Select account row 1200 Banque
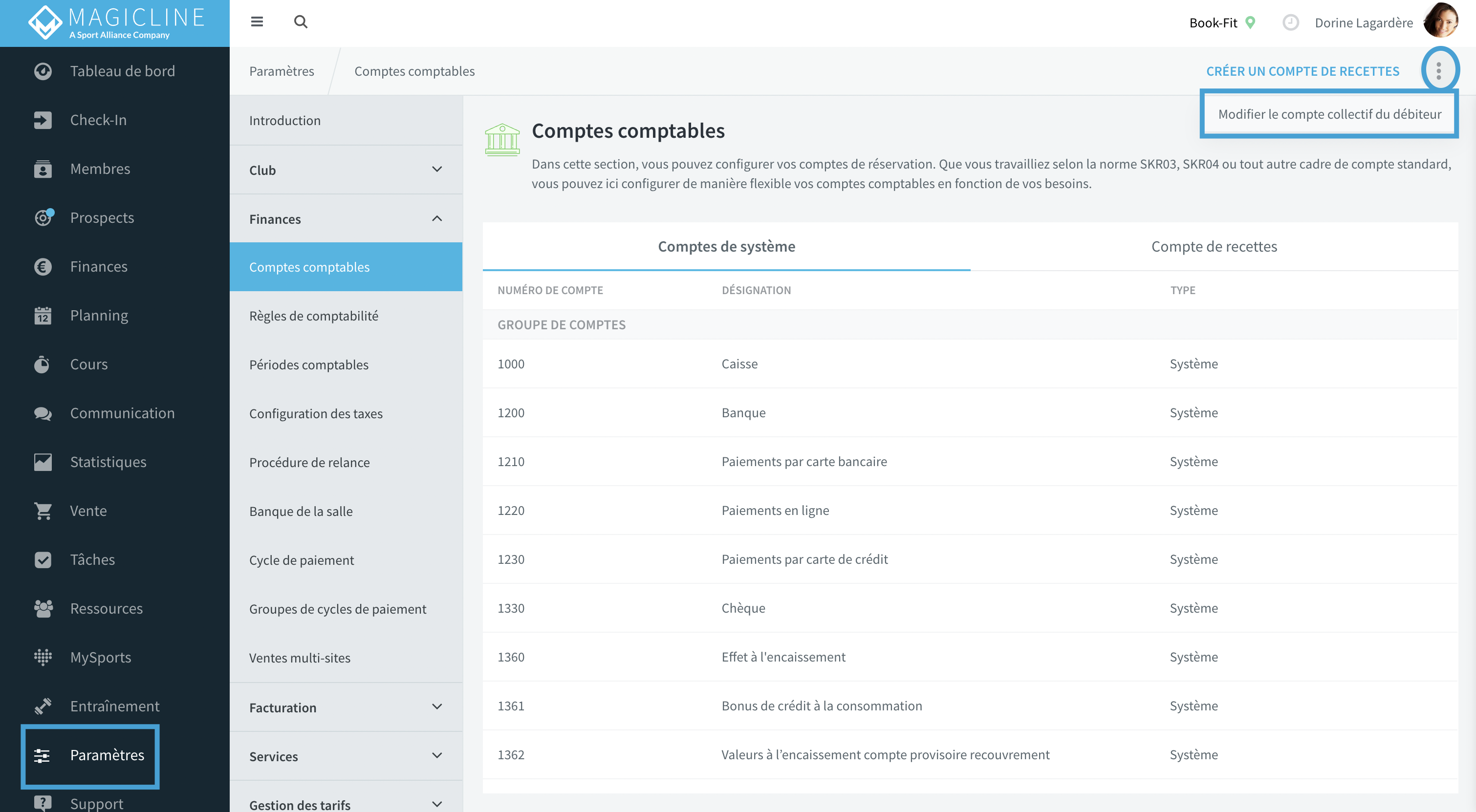 tap(970, 412)
